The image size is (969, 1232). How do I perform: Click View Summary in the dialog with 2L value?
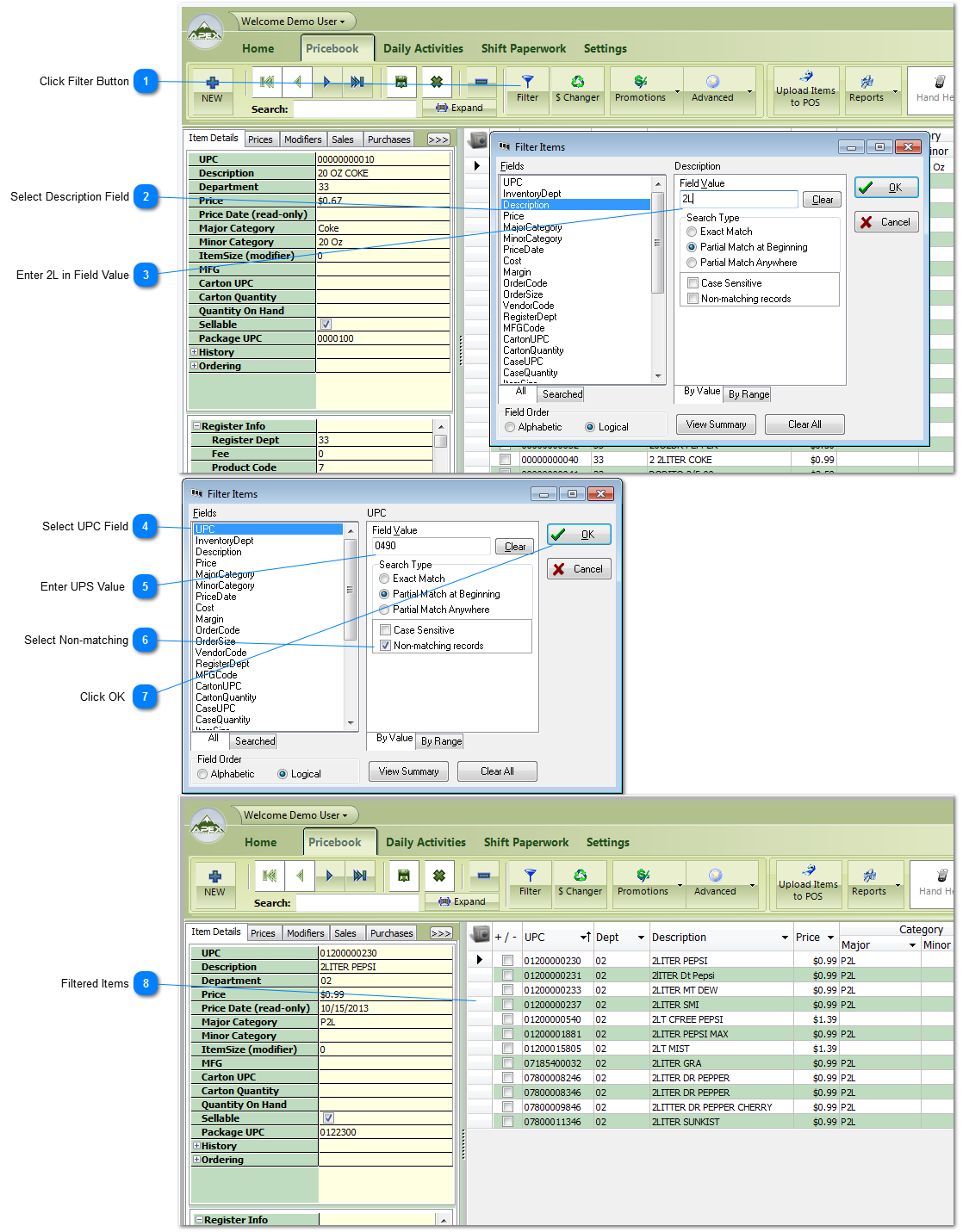pyautogui.click(x=716, y=424)
